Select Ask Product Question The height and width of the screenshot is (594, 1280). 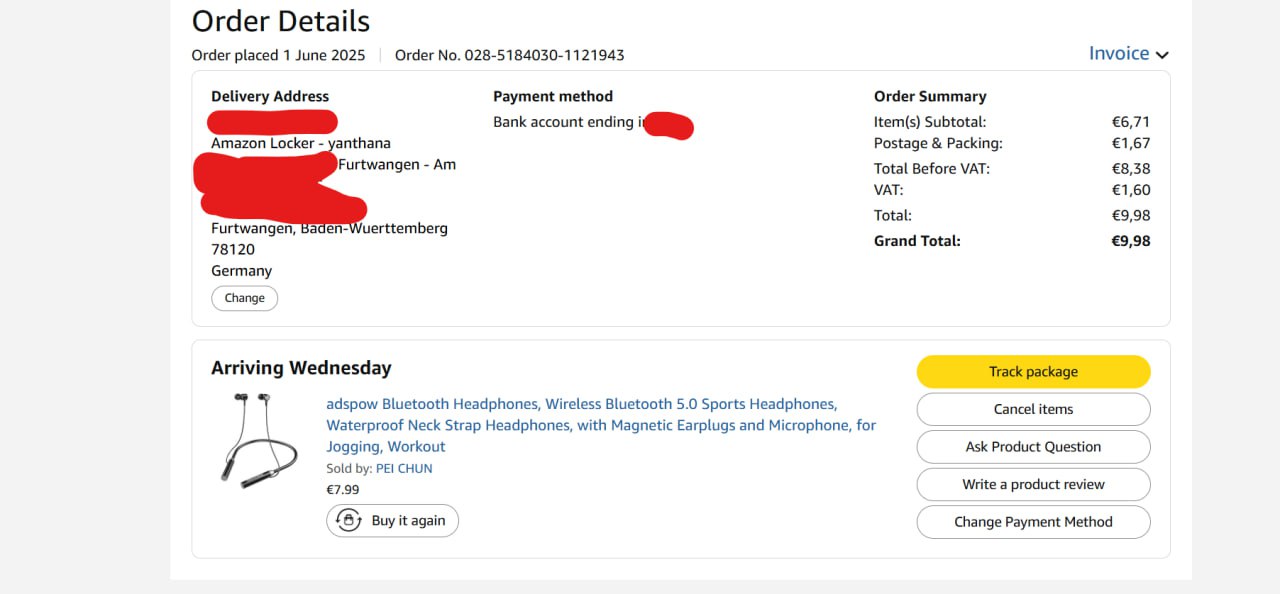(1033, 447)
